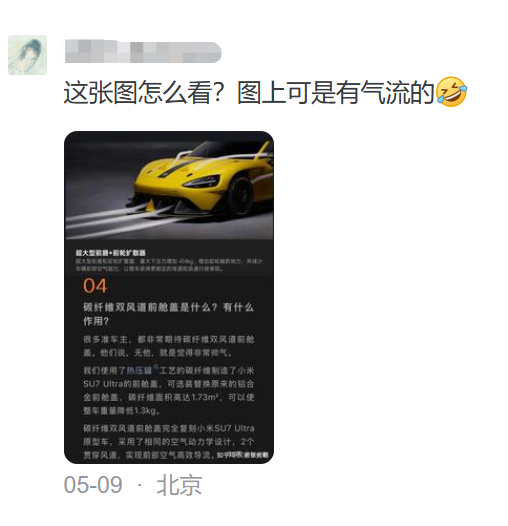
Task: Click the 05-09 comment date
Action: (93, 485)
